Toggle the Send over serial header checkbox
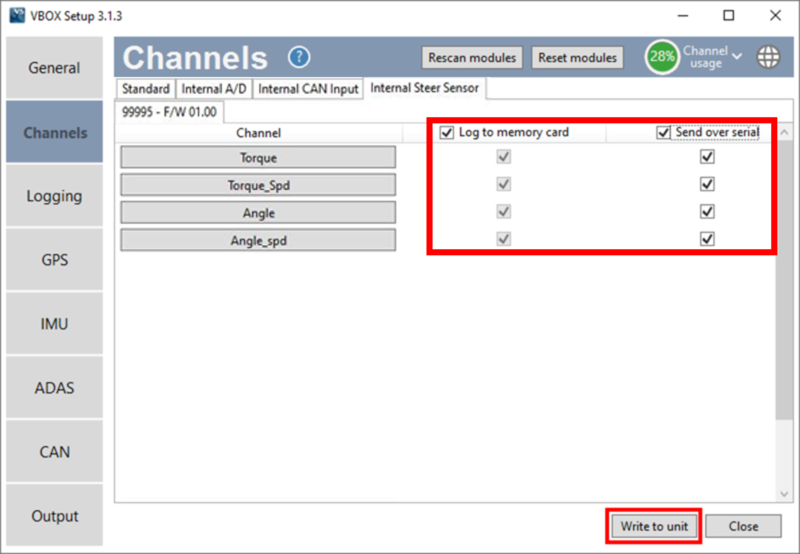Image resolution: width=800 pixels, height=554 pixels. coord(663,133)
